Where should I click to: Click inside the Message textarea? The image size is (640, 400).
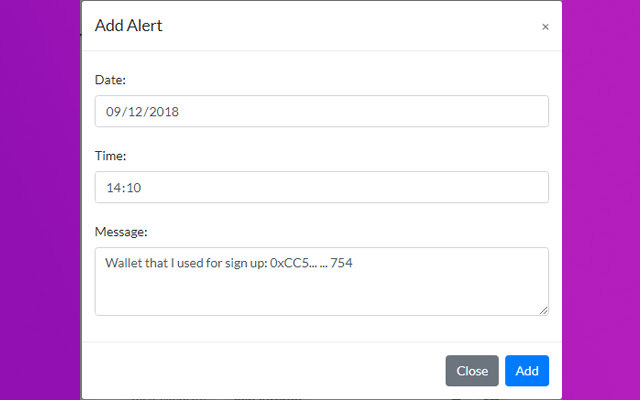pyautogui.click(x=321, y=290)
